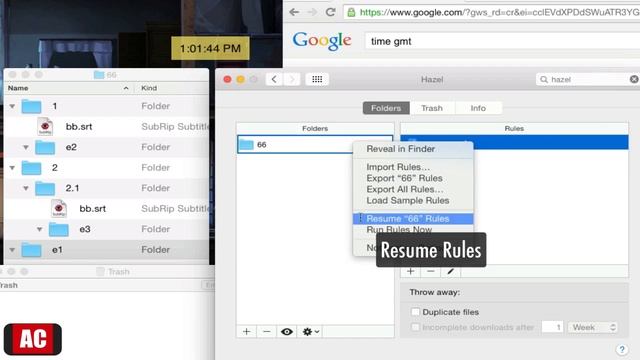Viewport: 640px width, 360px height.
Task: Click the Hazel preferences back arrow
Action: point(274,79)
